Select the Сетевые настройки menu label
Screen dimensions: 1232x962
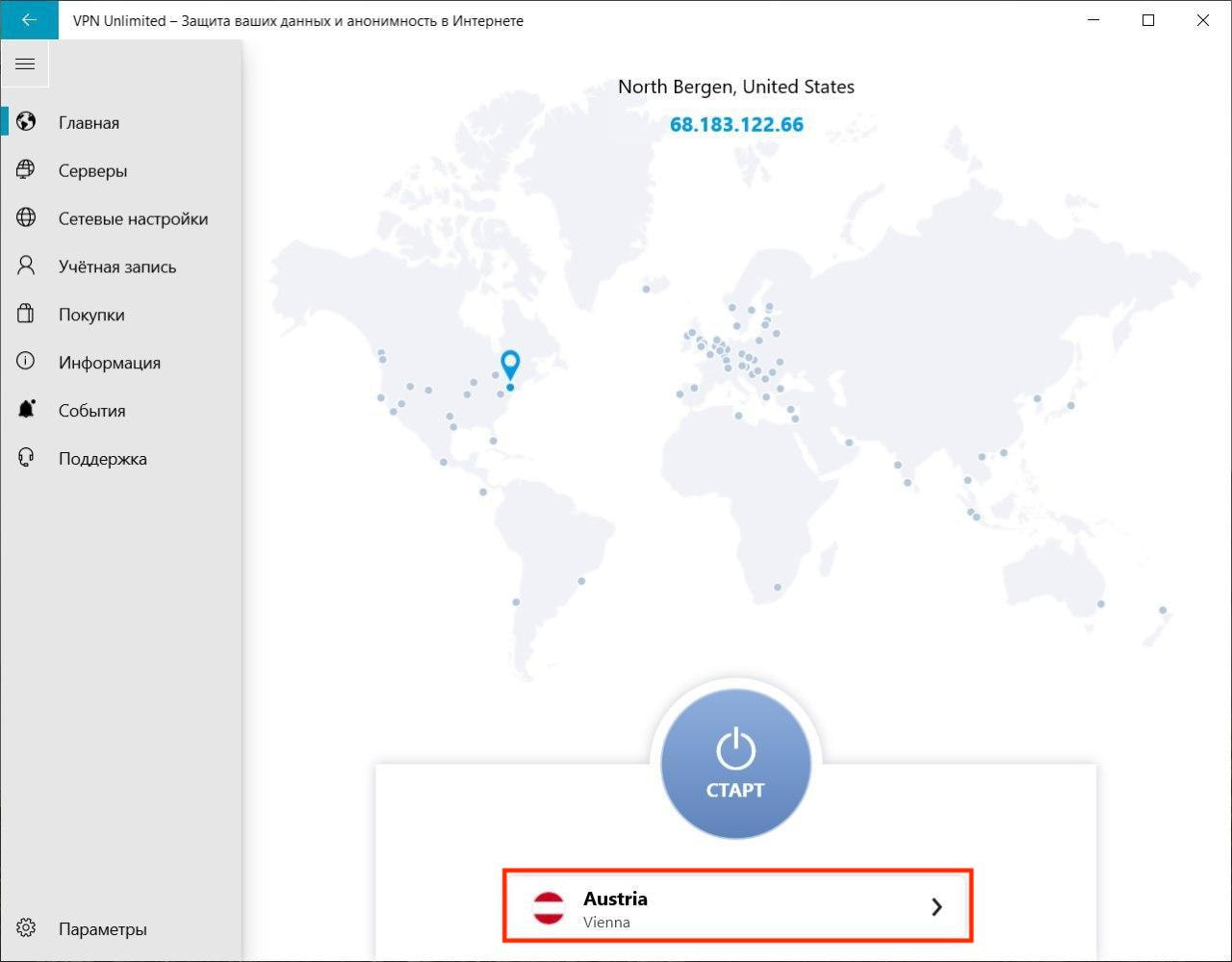point(133,219)
